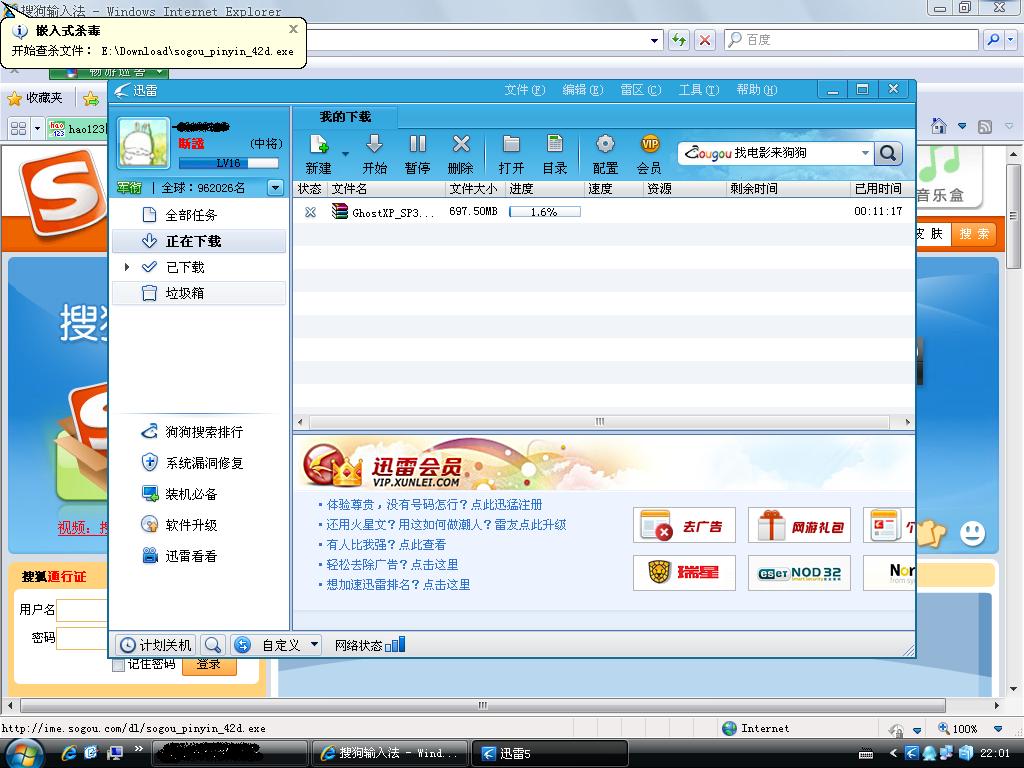Open the 文件(F) menu in Xunlei

tap(524, 90)
